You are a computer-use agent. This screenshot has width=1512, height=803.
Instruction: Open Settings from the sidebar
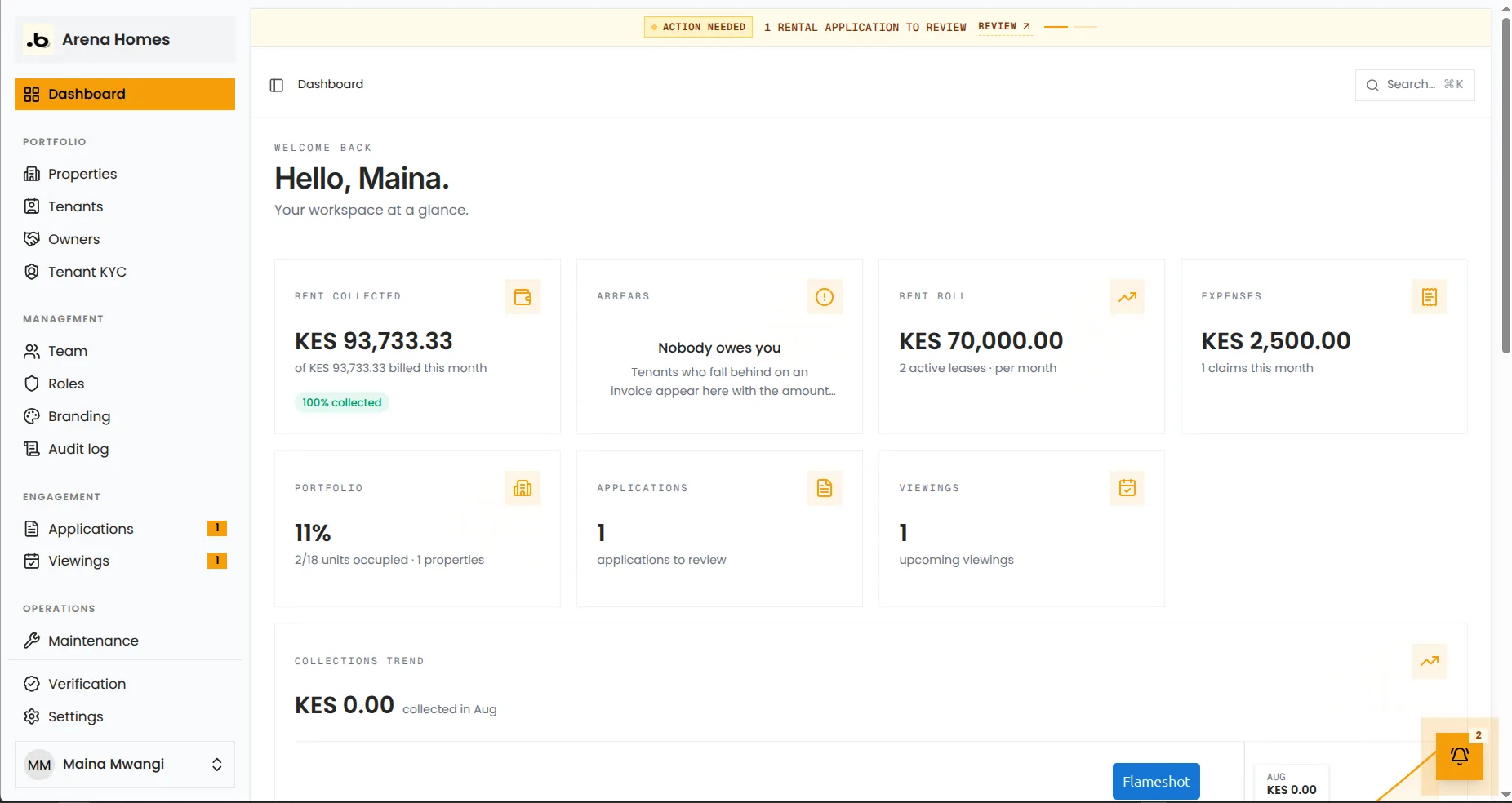pyautogui.click(x=125, y=716)
